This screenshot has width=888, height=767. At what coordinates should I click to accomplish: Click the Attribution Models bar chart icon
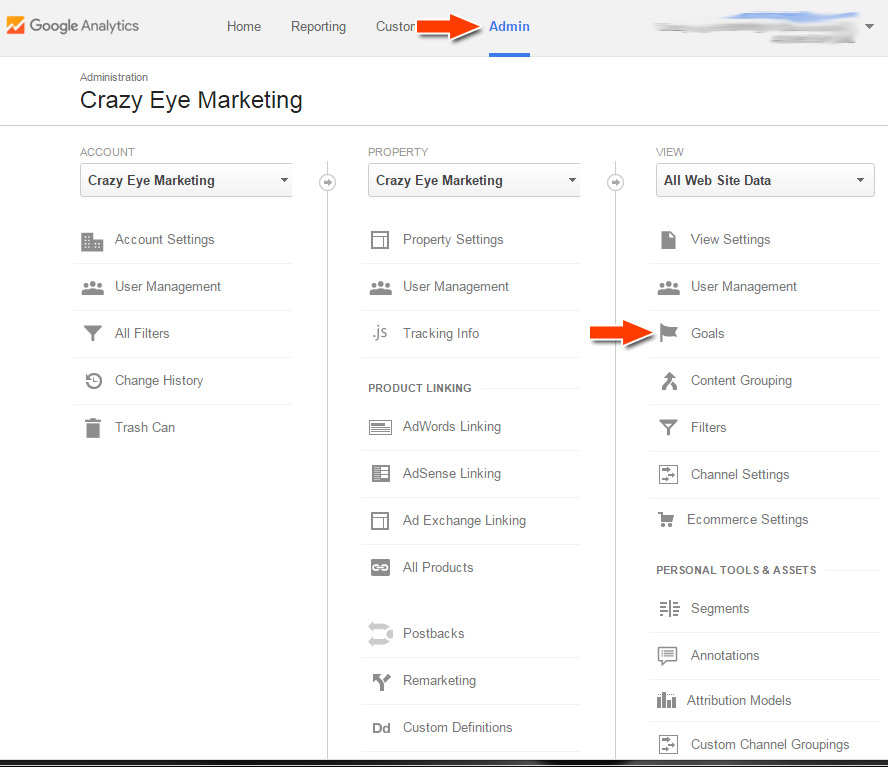click(x=667, y=700)
